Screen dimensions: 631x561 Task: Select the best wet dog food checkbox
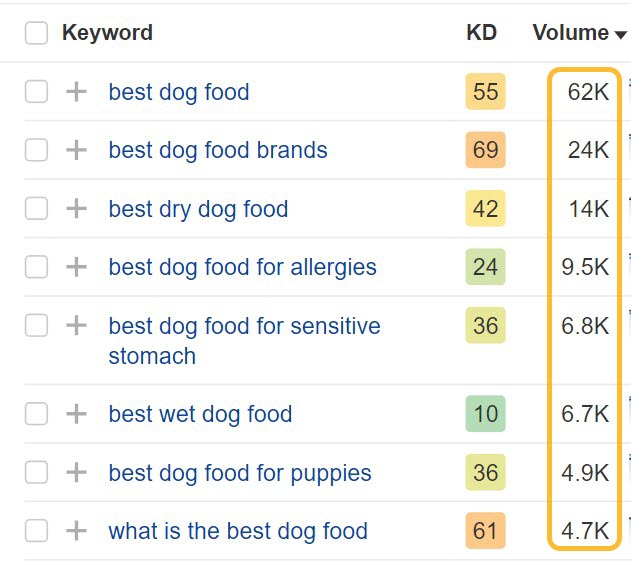pyautogui.click(x=36, y=414)
